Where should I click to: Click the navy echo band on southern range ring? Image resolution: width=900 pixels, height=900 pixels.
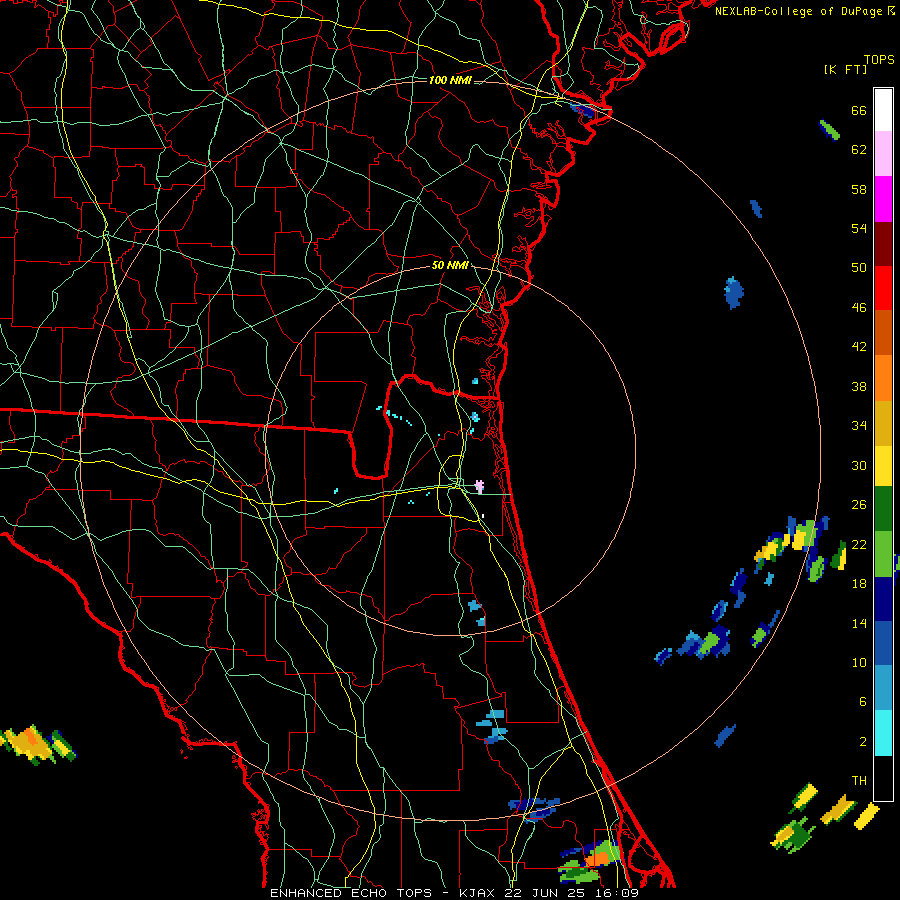(x=534, y=808)
